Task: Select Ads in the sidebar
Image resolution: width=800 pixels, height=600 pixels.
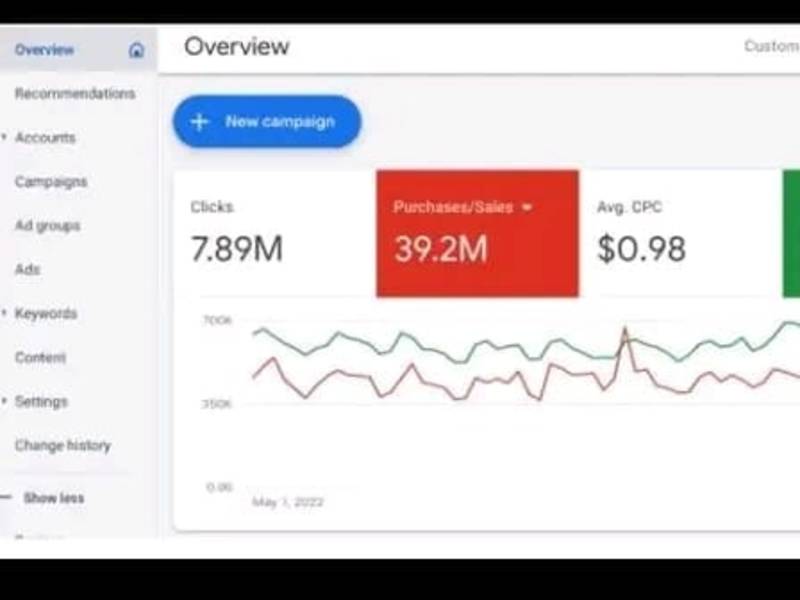Action: [28, 269]
